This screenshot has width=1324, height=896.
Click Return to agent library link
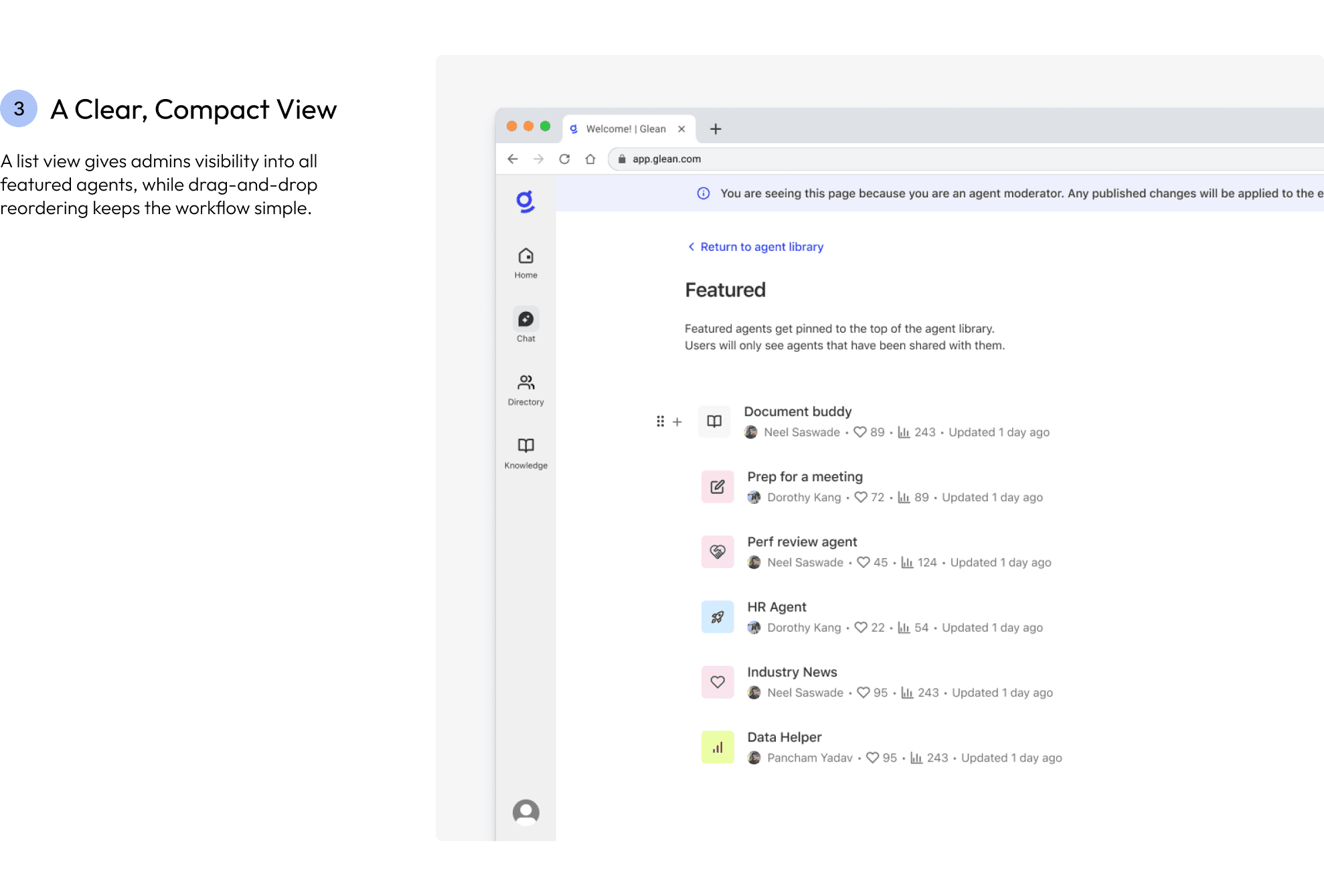(761, 247)
